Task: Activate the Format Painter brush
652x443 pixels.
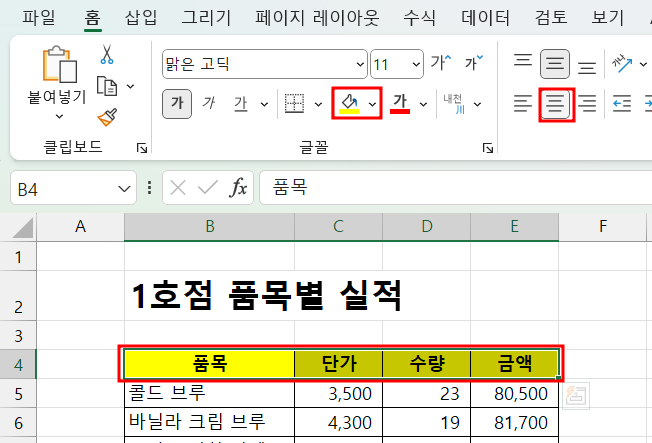Action: tap(107, 117)
